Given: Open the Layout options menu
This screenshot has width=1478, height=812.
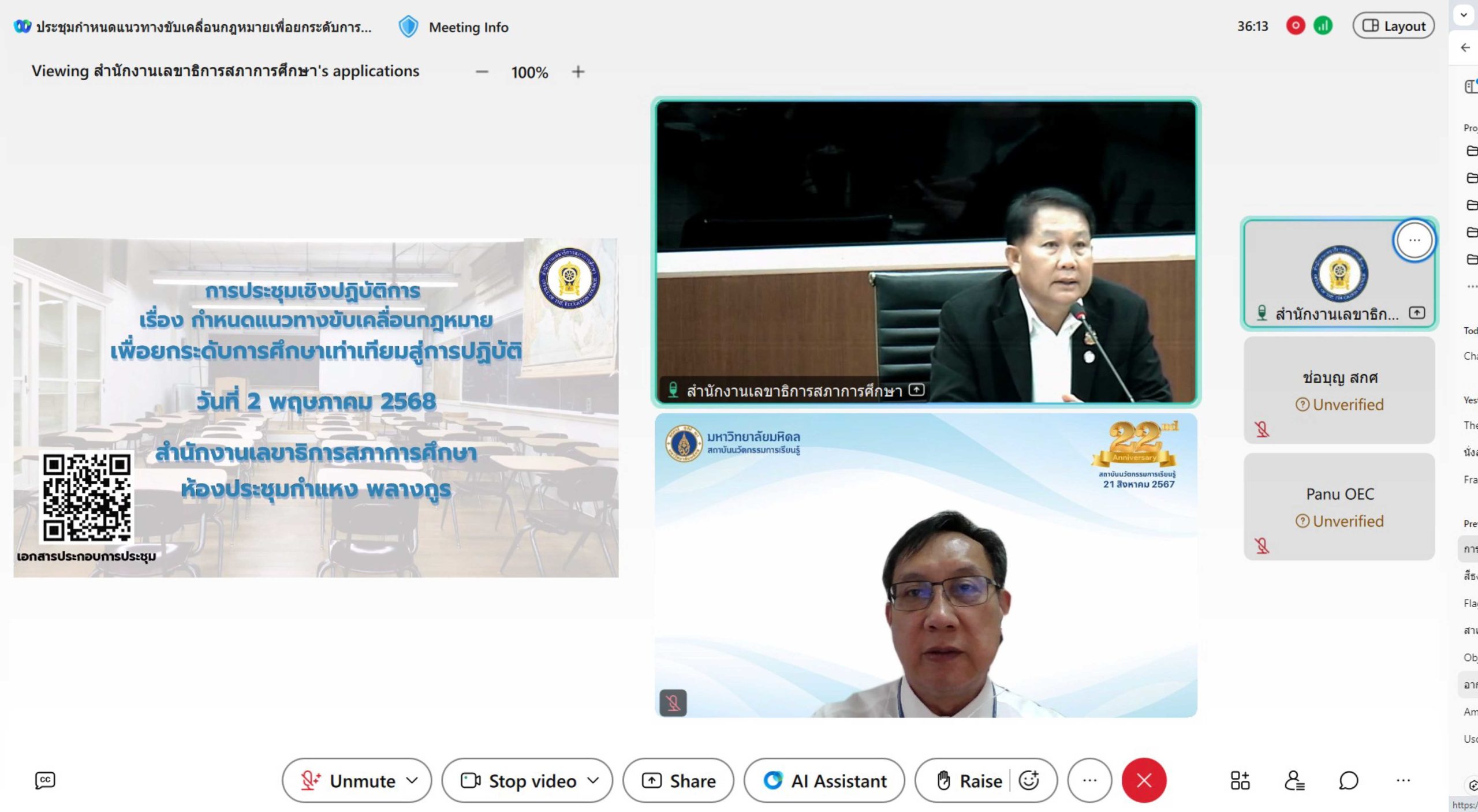Looking at the screenshot, I should (x=1393, y=26).
